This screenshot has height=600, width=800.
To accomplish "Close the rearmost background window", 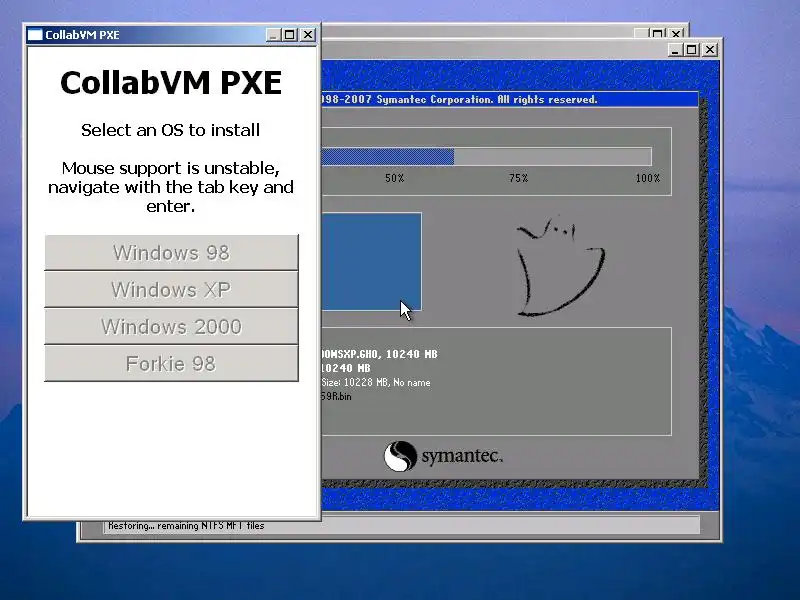I will pyautogui.click(x=676, y=33).
